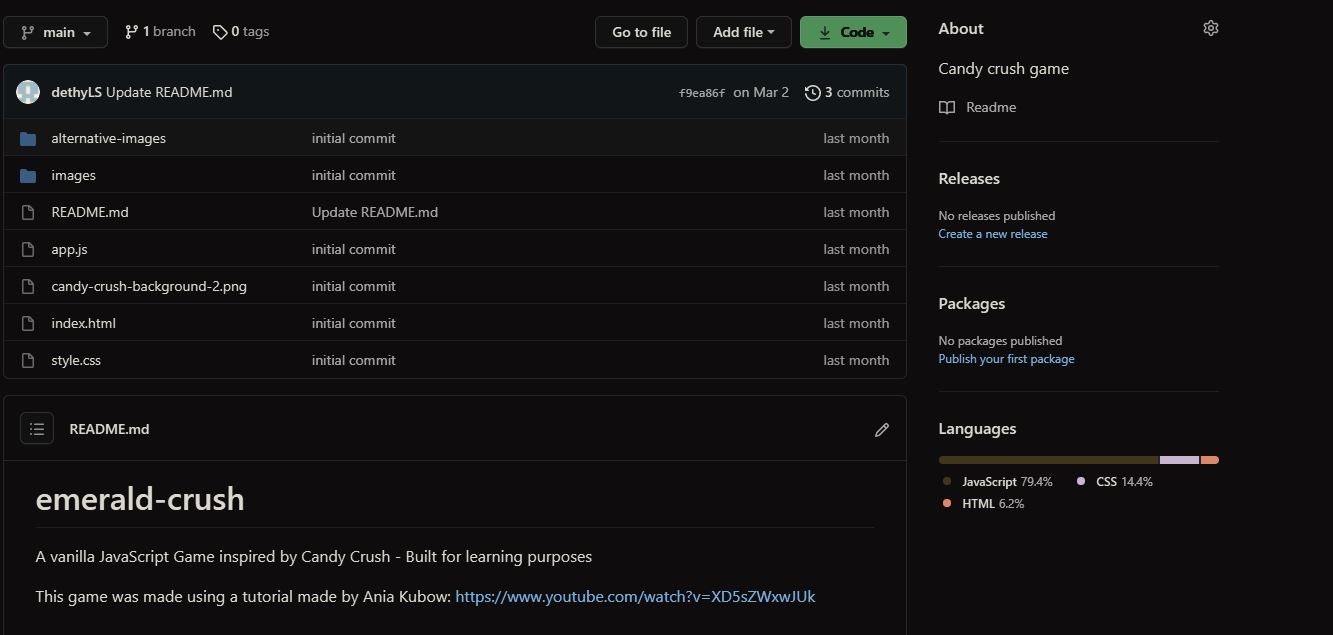Open initial commit message for images row
This screenshot has width=1333, height=635.
click(354, 175)
